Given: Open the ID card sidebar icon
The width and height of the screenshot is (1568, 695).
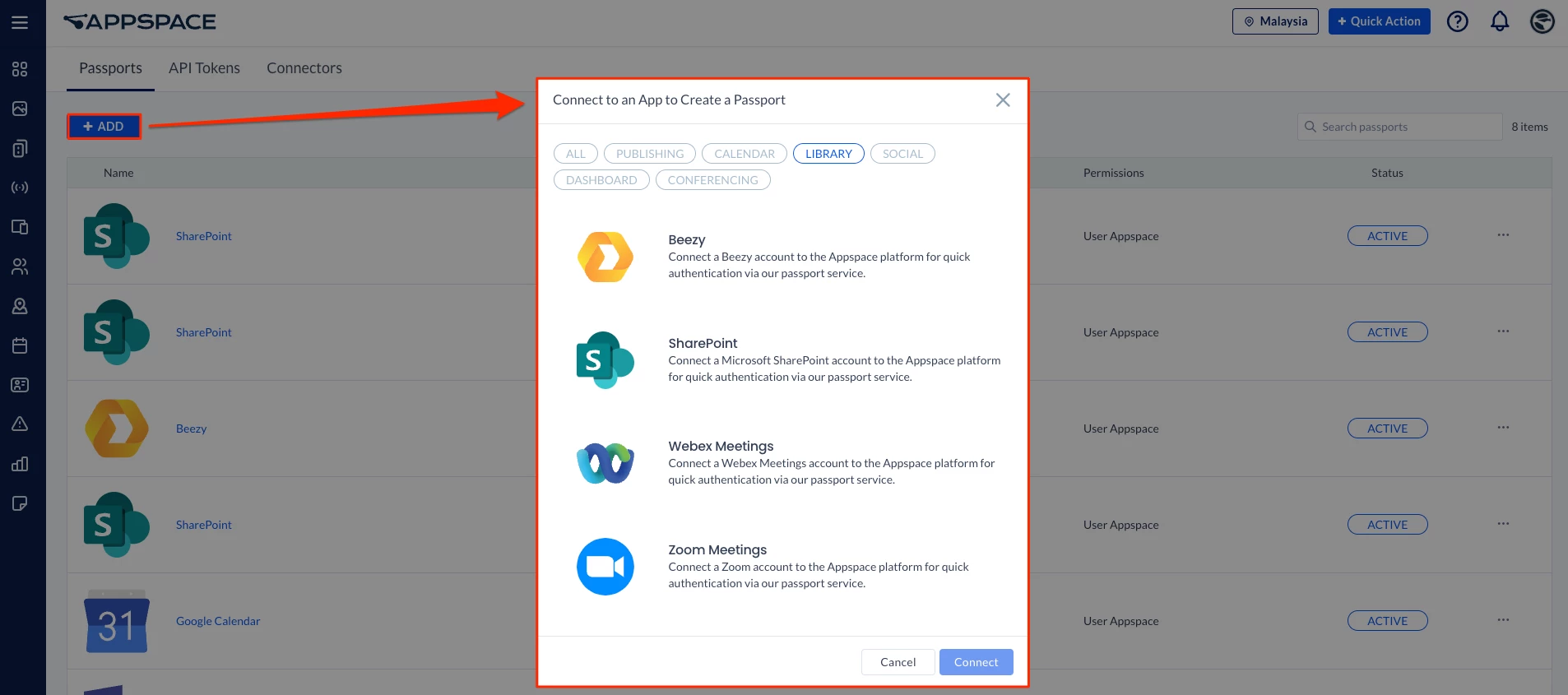Looking at the screenshot, I should (20, 385).
